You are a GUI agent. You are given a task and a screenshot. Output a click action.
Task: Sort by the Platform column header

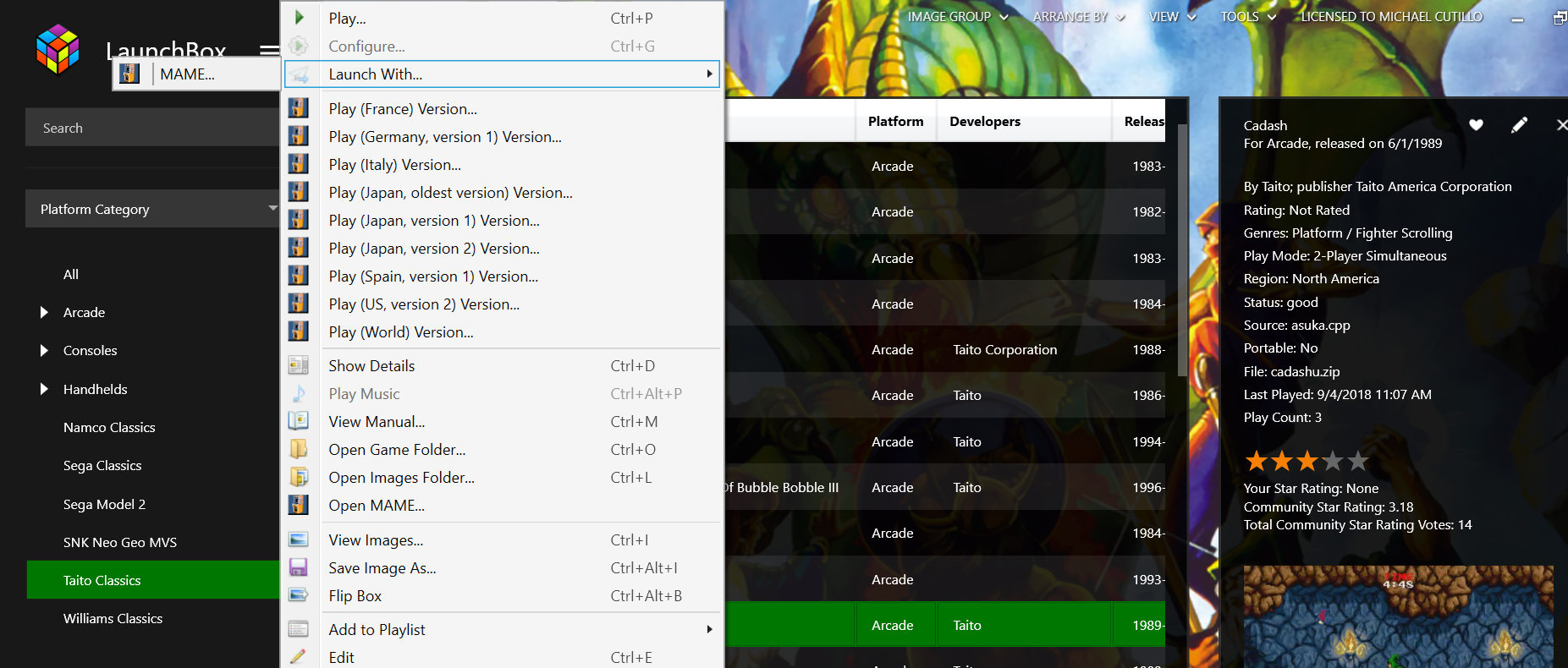(x=896, y=122)
